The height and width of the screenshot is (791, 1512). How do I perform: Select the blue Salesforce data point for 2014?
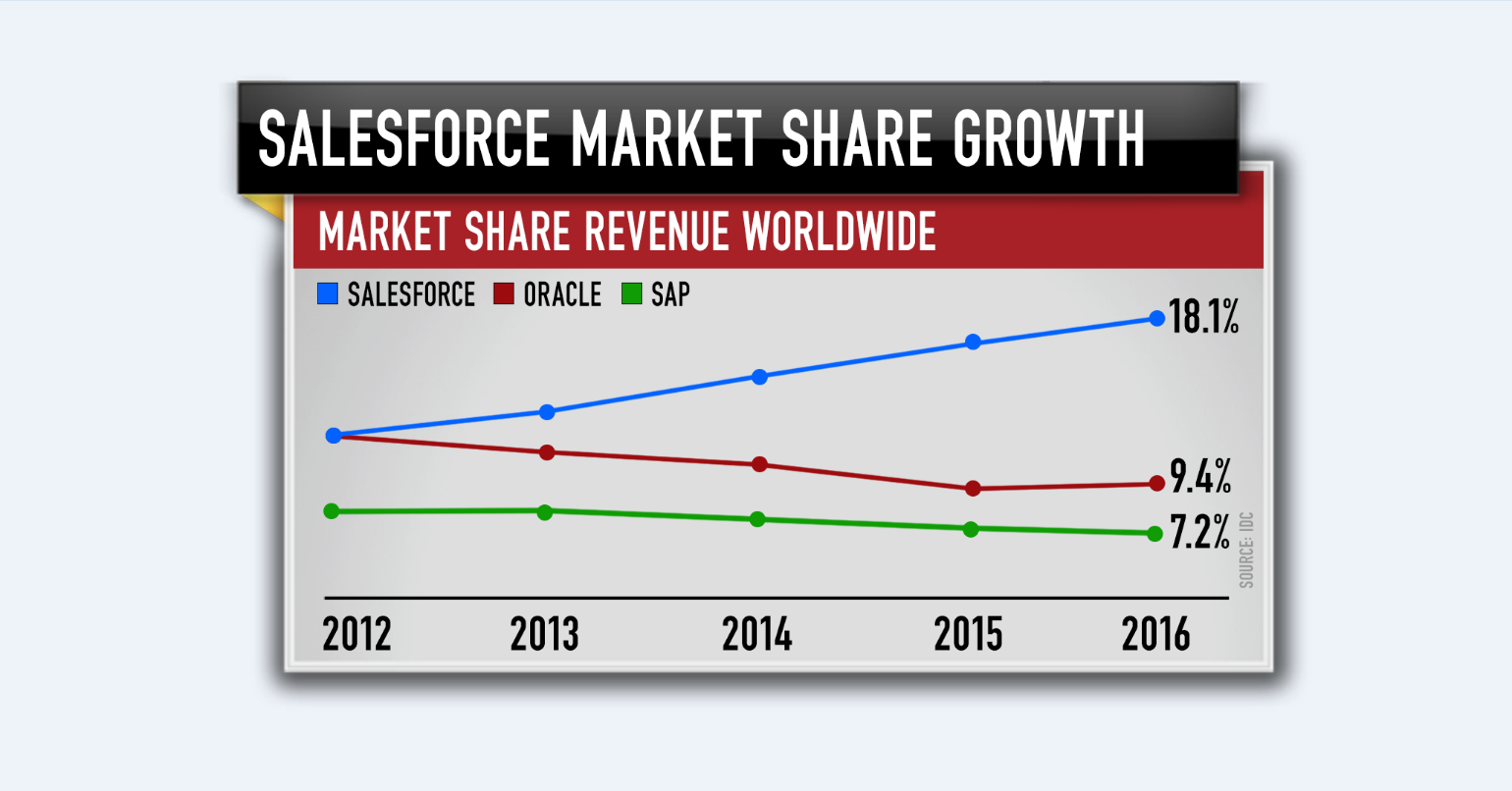(759, 377)
